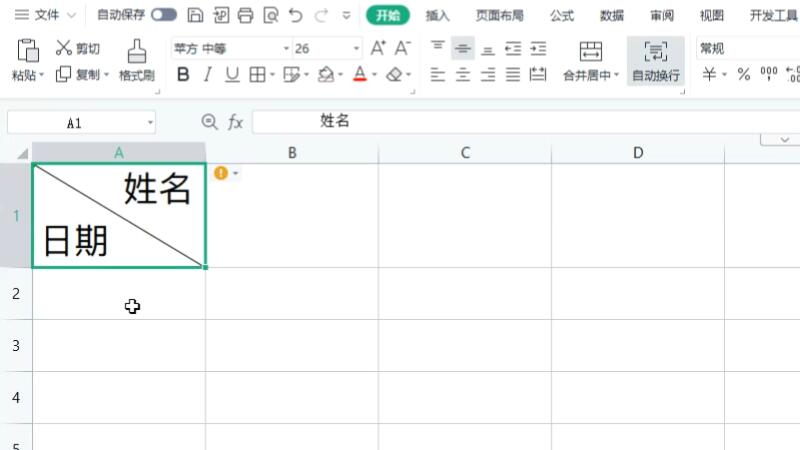
Task: Align text right horizontally
Action: [x=488, y=75]
